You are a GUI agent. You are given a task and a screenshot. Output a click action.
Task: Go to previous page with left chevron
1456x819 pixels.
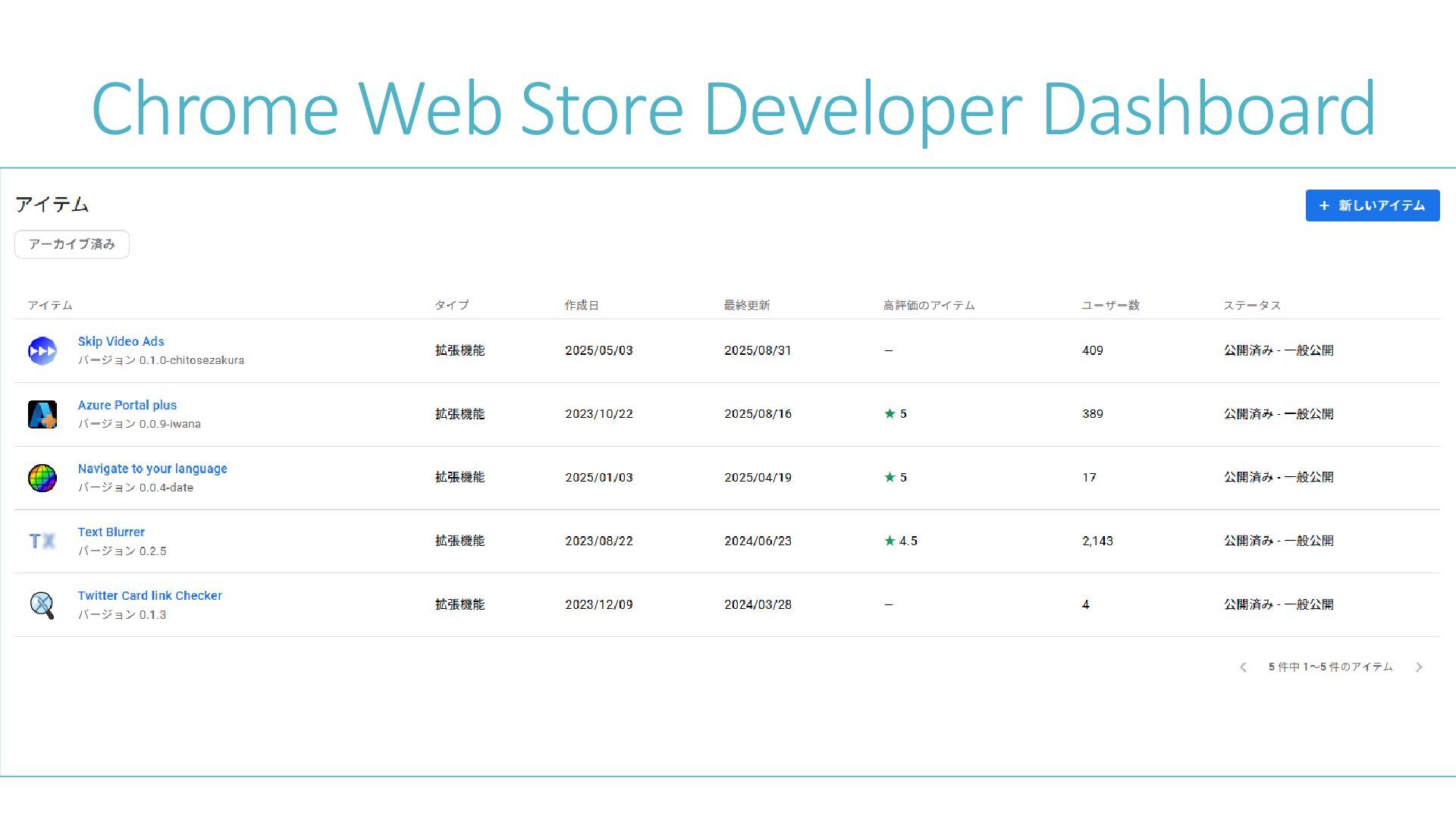point(1243,667)
